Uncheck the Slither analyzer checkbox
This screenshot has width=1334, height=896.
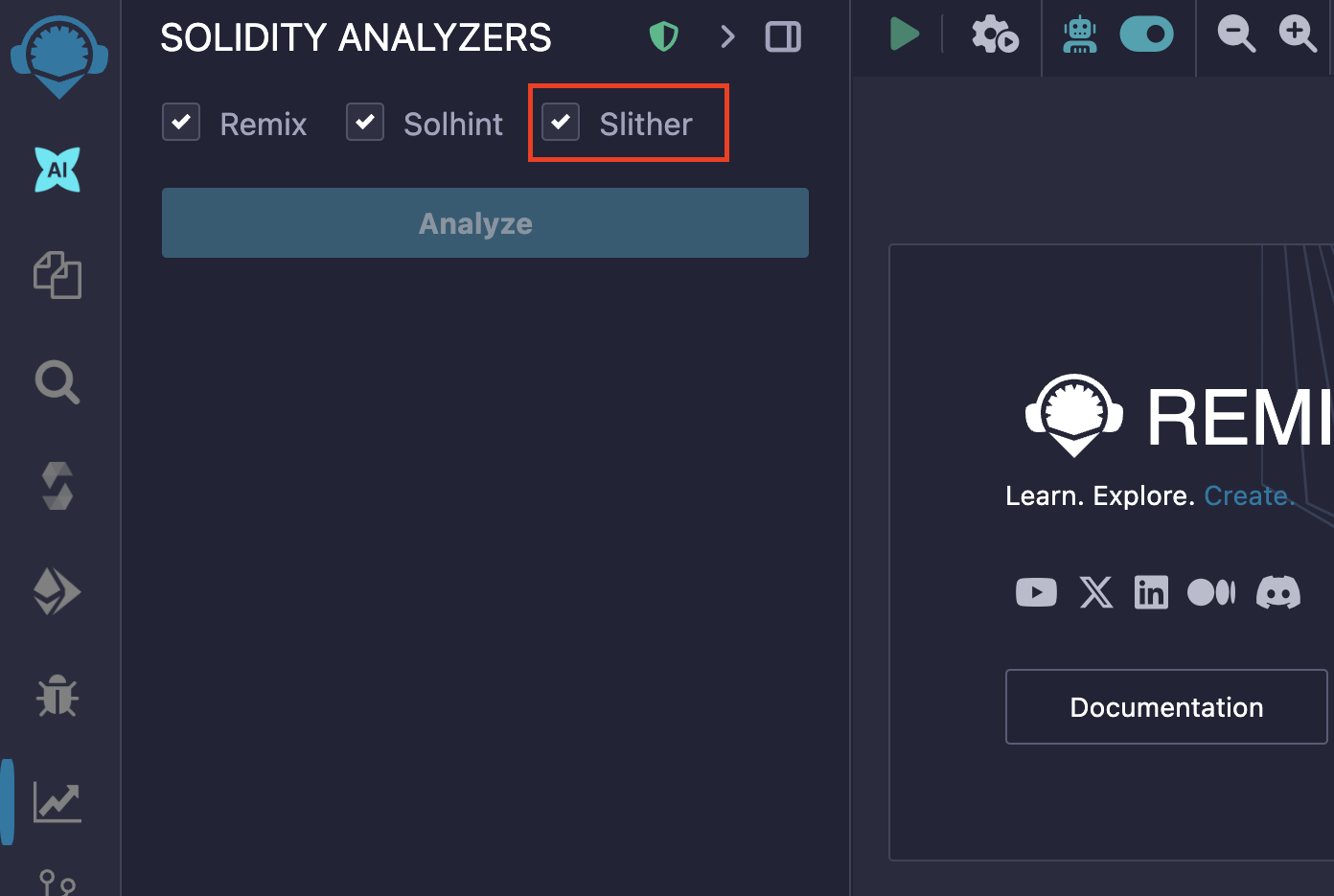(561, 123)
